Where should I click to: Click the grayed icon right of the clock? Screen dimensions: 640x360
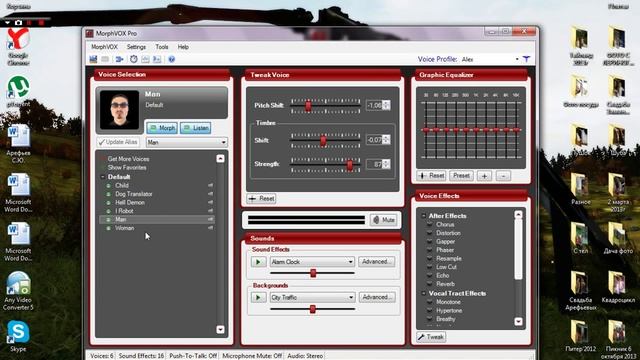[x=145, y=59]
